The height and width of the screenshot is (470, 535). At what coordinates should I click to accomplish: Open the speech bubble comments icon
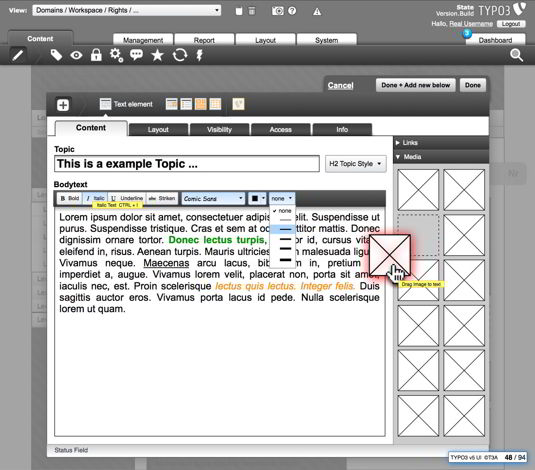coord(136,55)
